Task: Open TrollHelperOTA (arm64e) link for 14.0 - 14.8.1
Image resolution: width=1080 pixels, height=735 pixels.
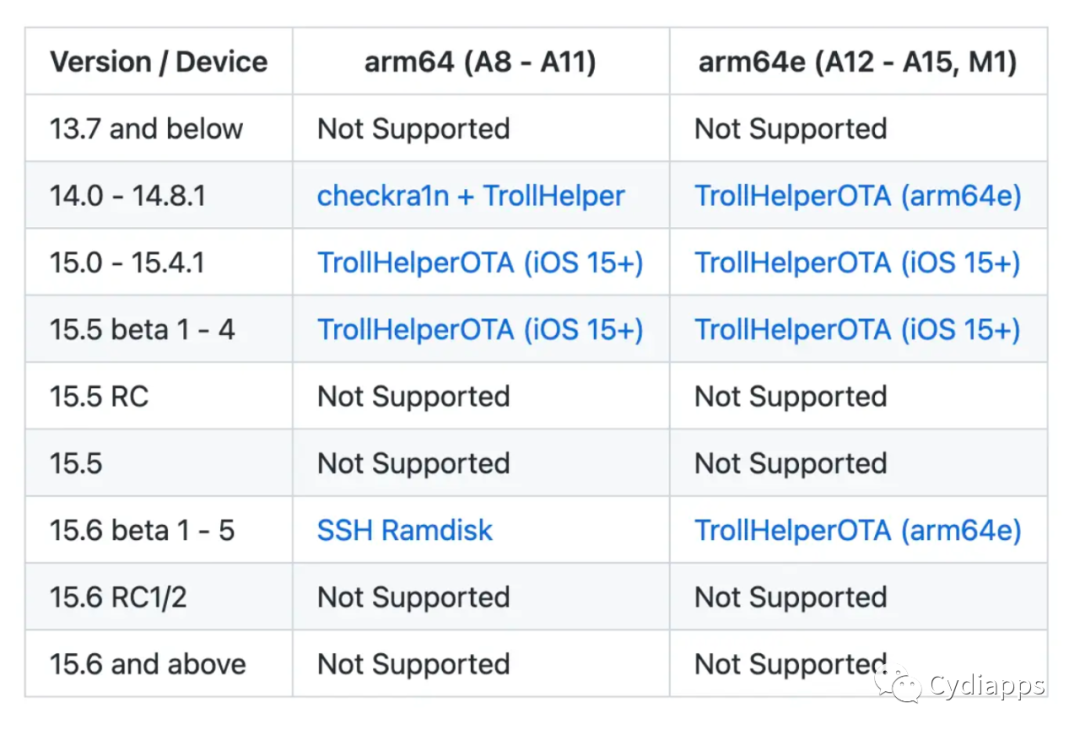Action: point(858,196)
